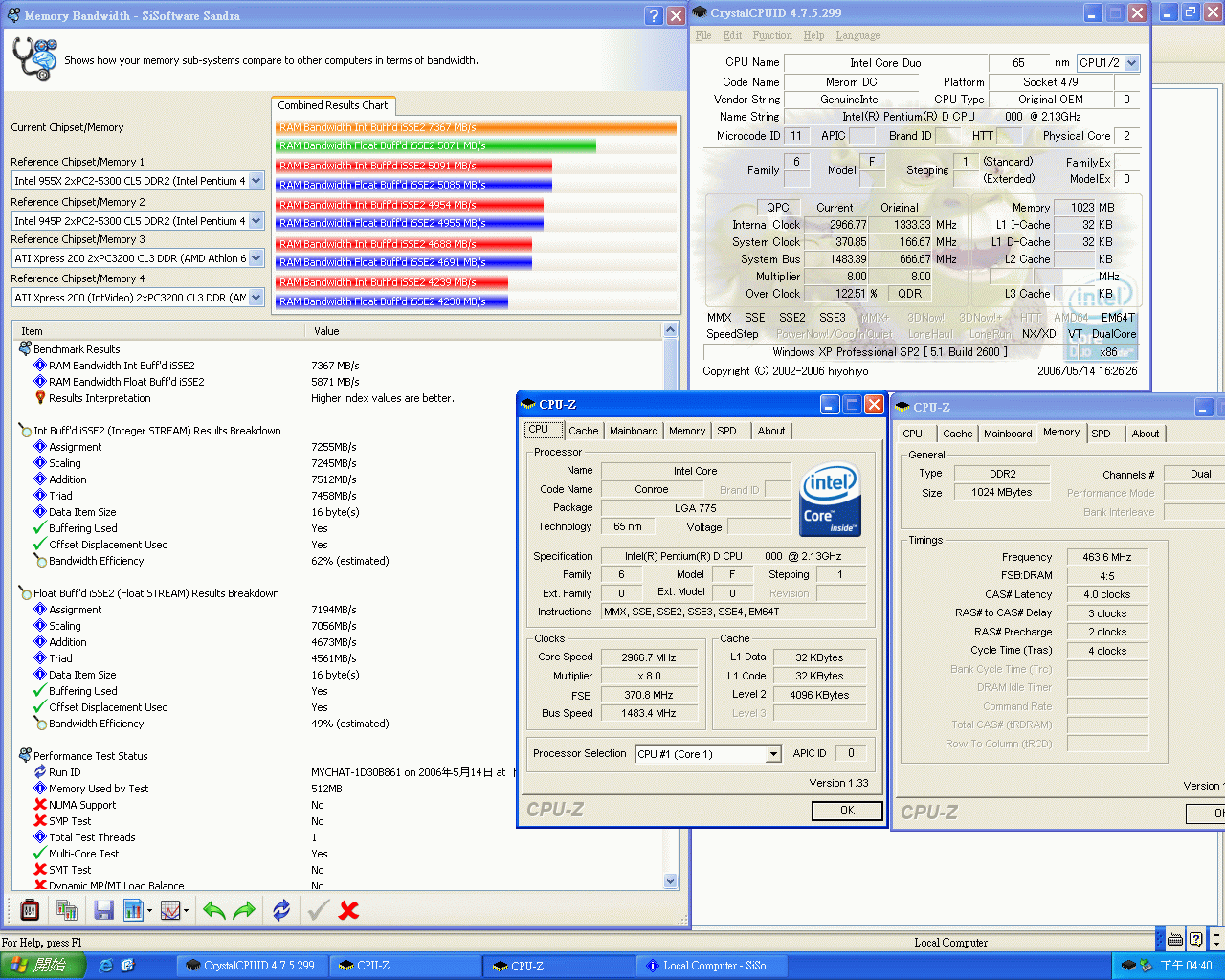1225x980 pixels.
Task: Click the Run ID row icon
Action: [x=40, y=772]
